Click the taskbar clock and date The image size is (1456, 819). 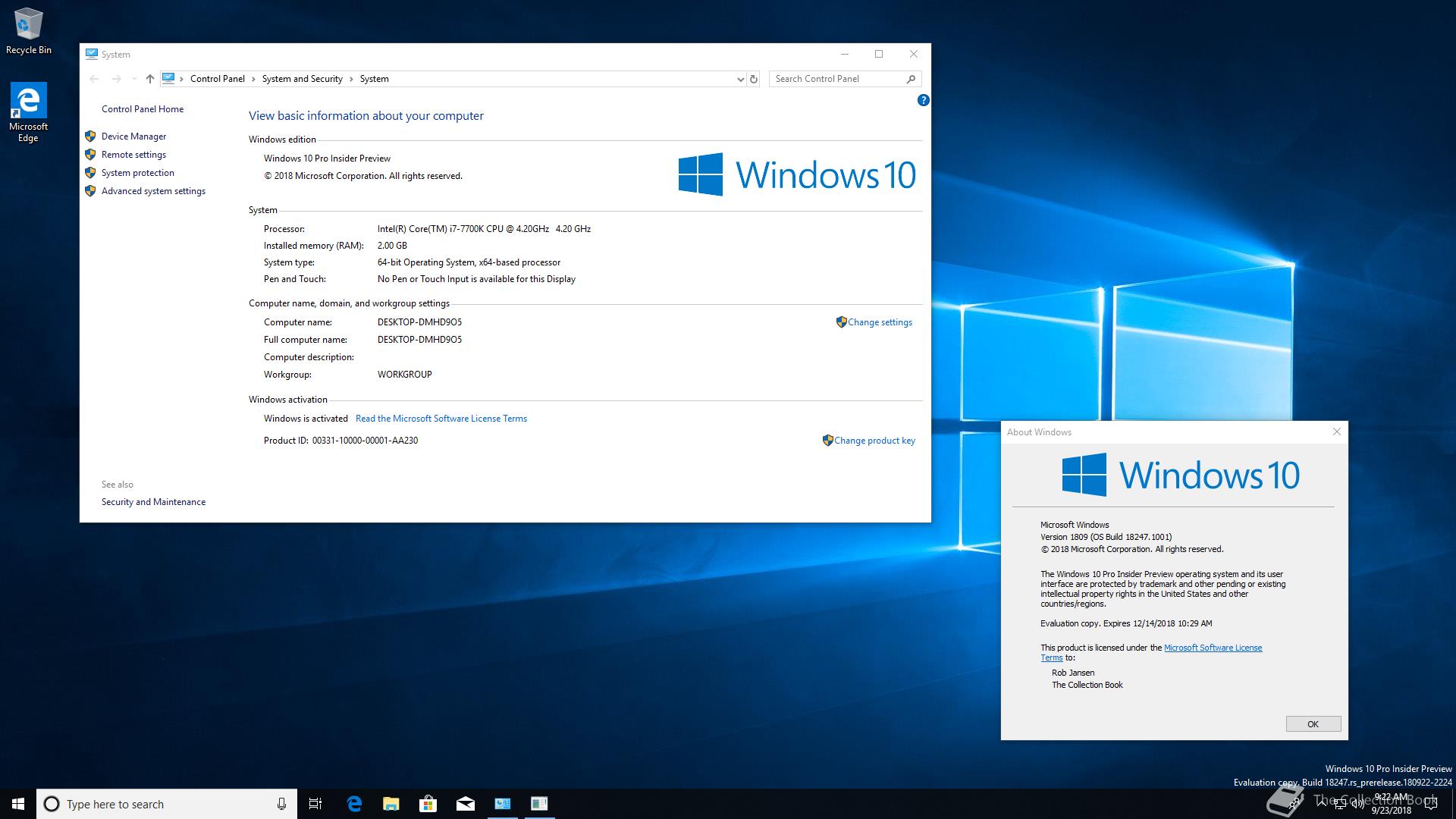[1392, 804]
